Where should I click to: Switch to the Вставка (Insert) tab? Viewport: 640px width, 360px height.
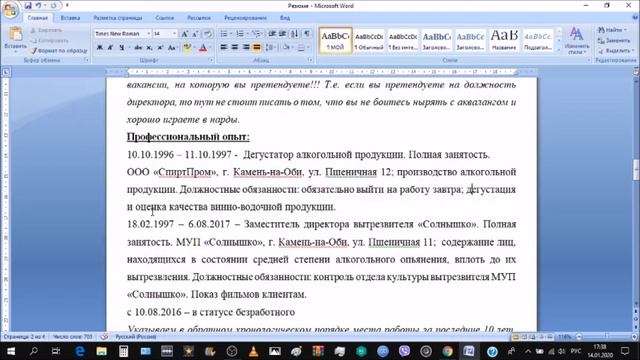70,18
